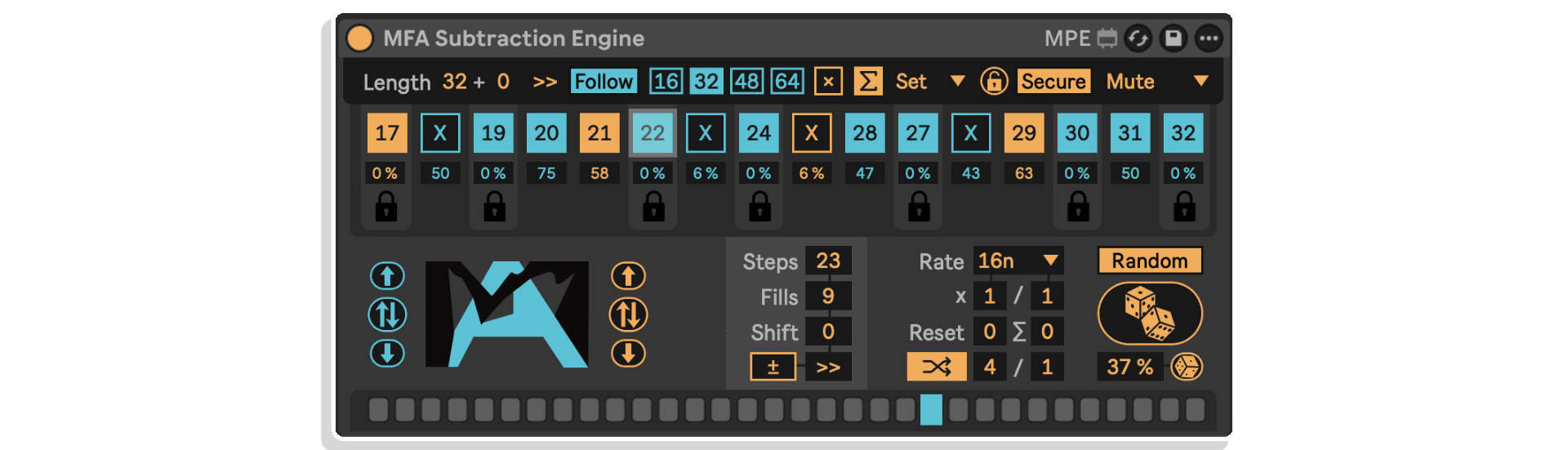Adjust the 37 % random amount
This screenshot has height=450, width=1568.
click(x=1130, y=367)
